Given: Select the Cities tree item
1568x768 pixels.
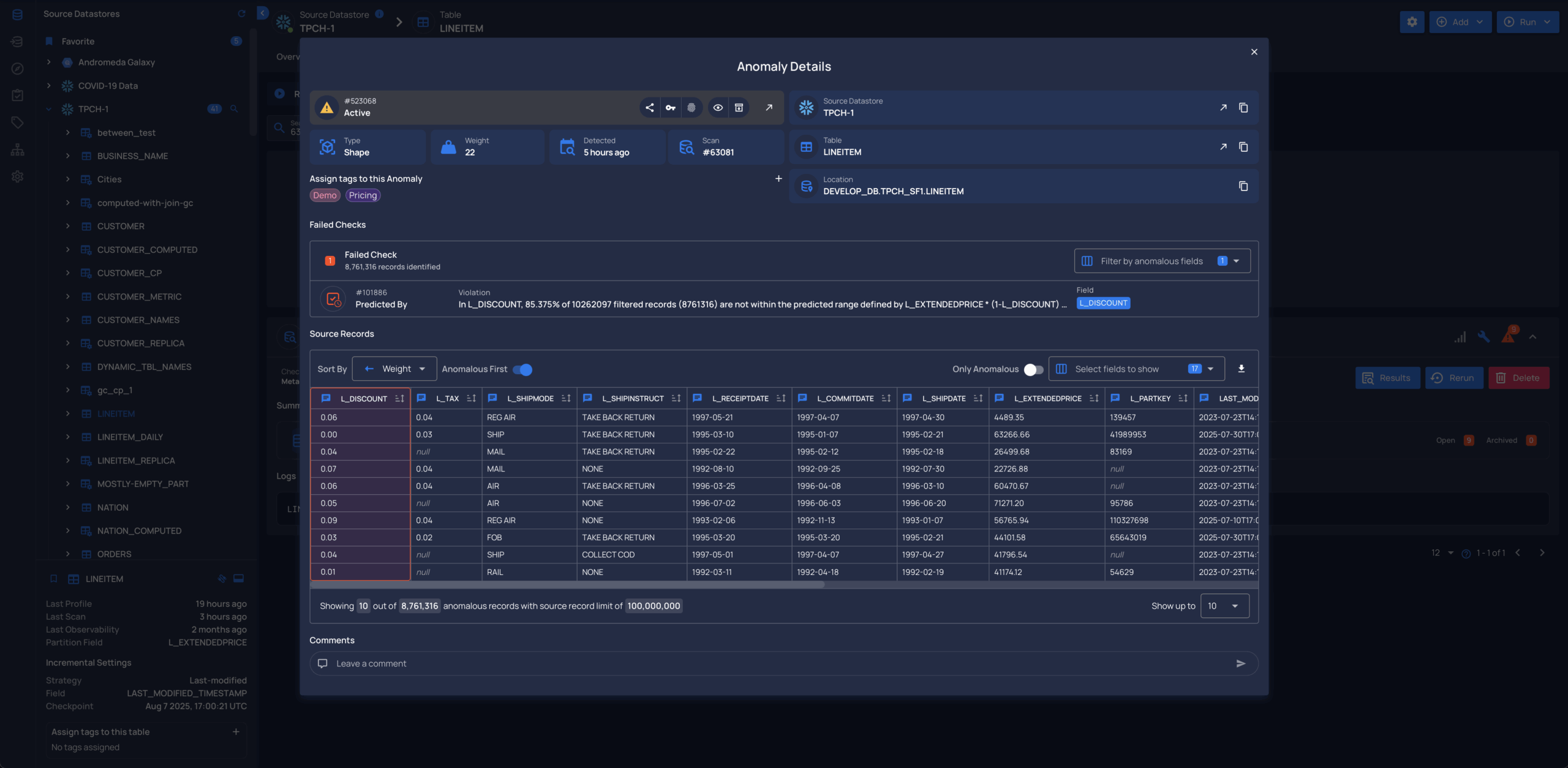Looking at the screenshot, I should point(109,179).
